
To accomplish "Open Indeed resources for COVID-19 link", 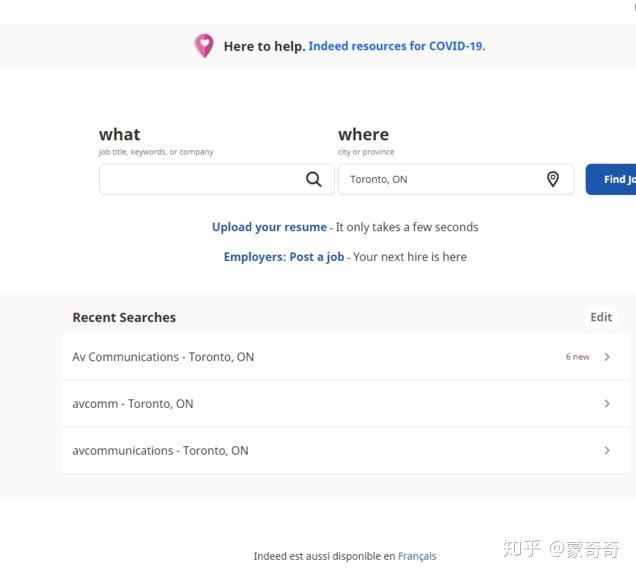I will click(397, 46).
